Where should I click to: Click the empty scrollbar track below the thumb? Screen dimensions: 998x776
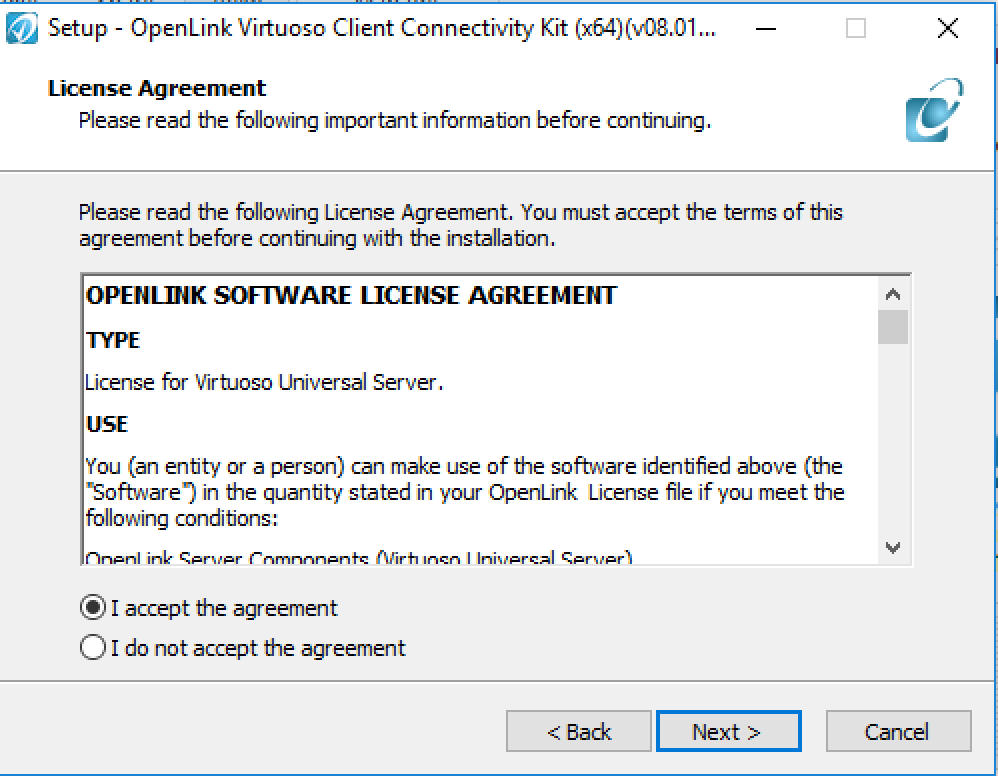click(x=893, y=439)
